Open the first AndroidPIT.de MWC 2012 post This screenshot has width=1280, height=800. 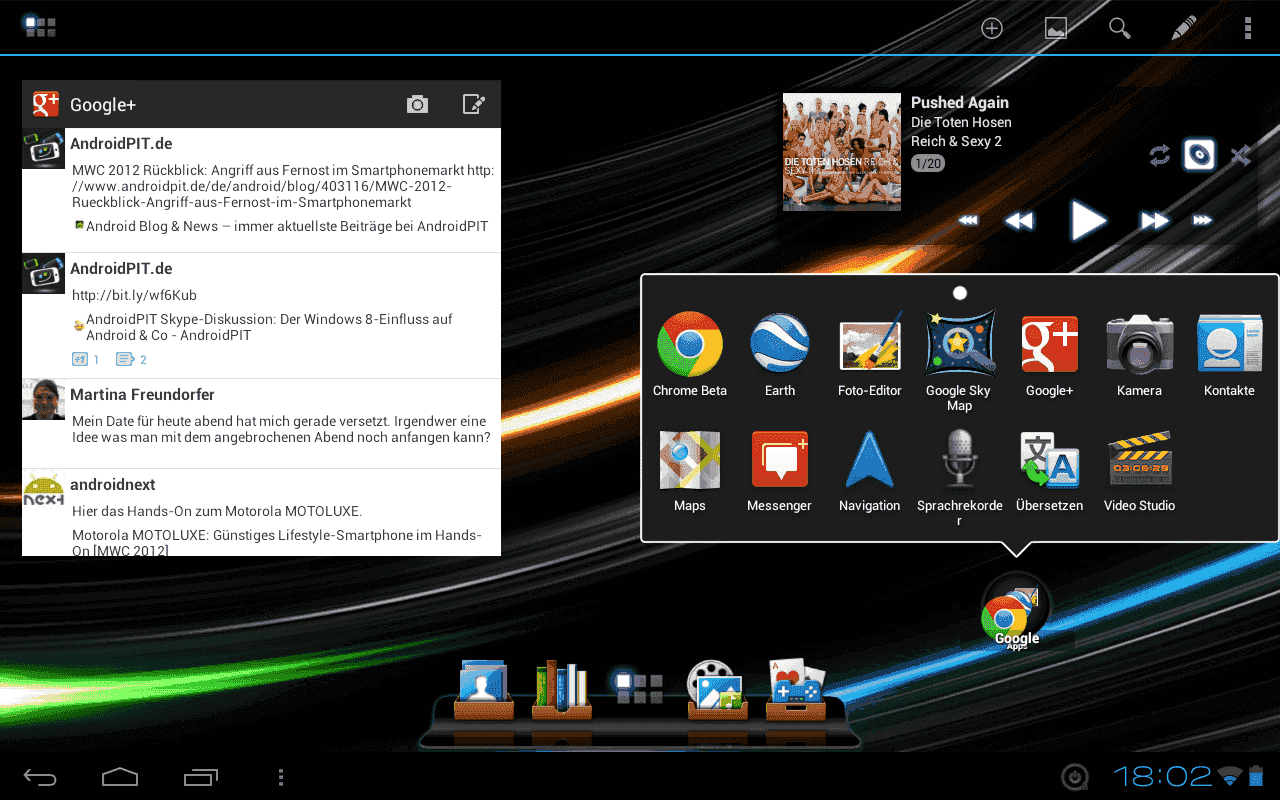[261, 190]
